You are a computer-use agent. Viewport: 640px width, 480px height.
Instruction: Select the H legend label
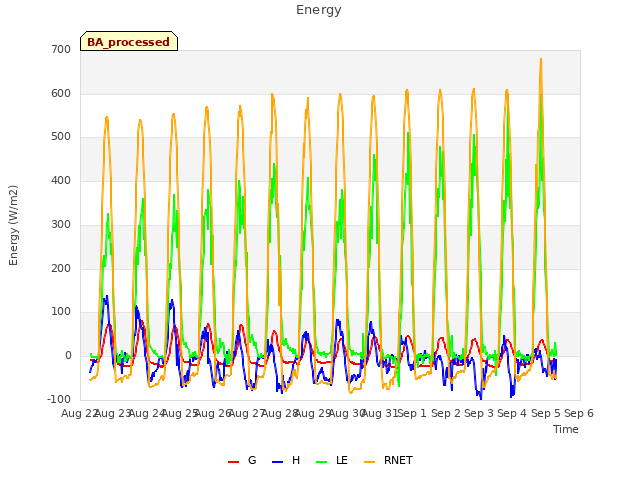click(296, 460)
